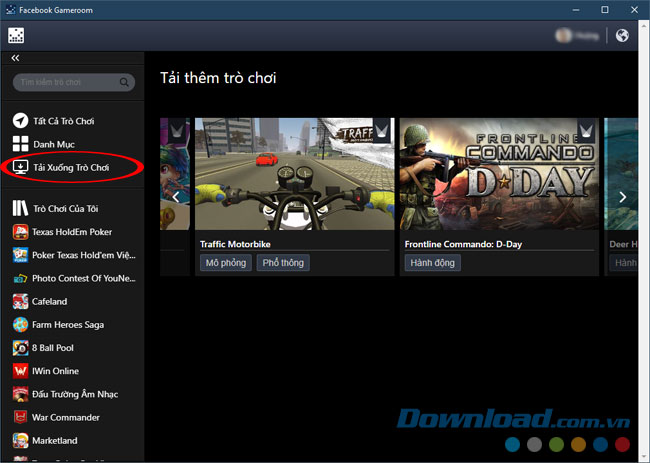Open War Commander game
The width and height of the screenshot is (650, 463).
(66, 417)
